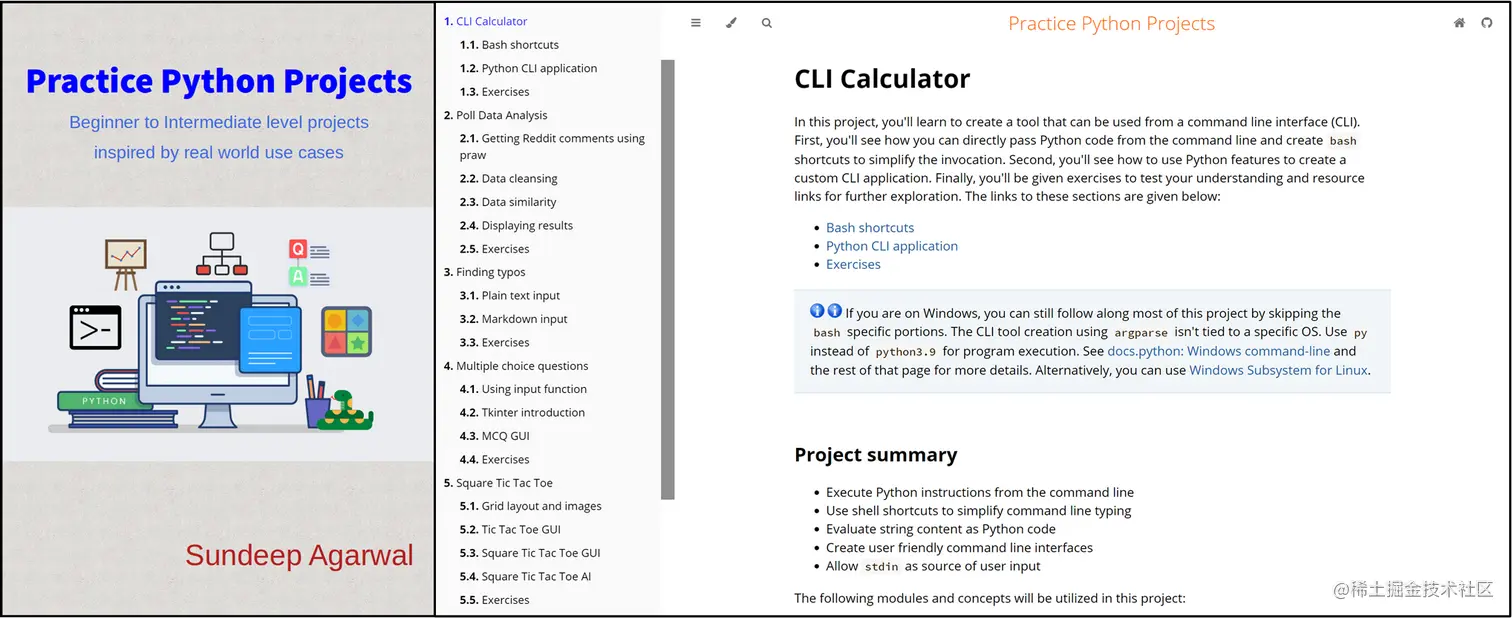
Task: Follow the Python CLI application content link
Action: click(892, 246)
